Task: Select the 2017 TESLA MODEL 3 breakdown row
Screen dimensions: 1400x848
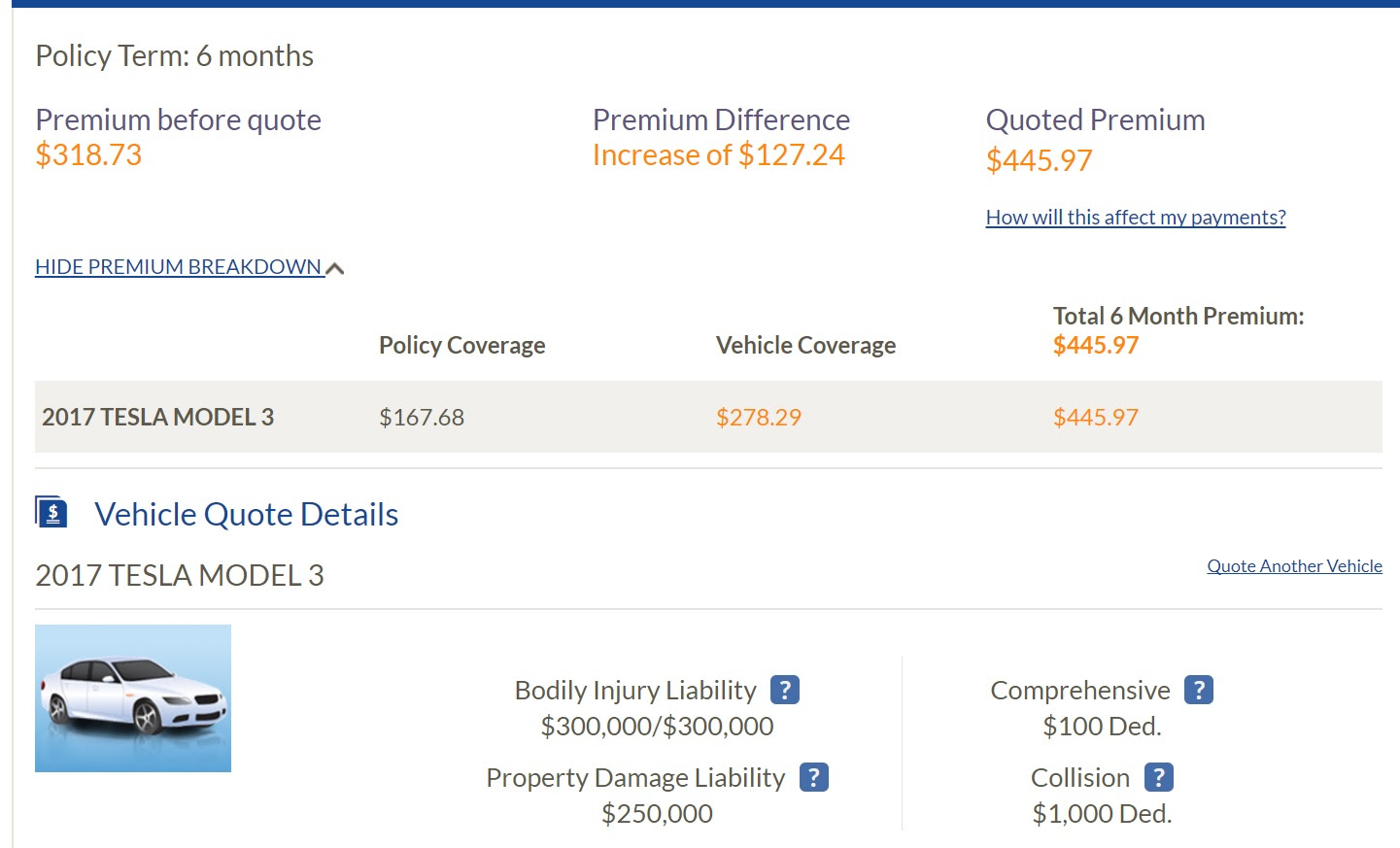Action: 157,417
